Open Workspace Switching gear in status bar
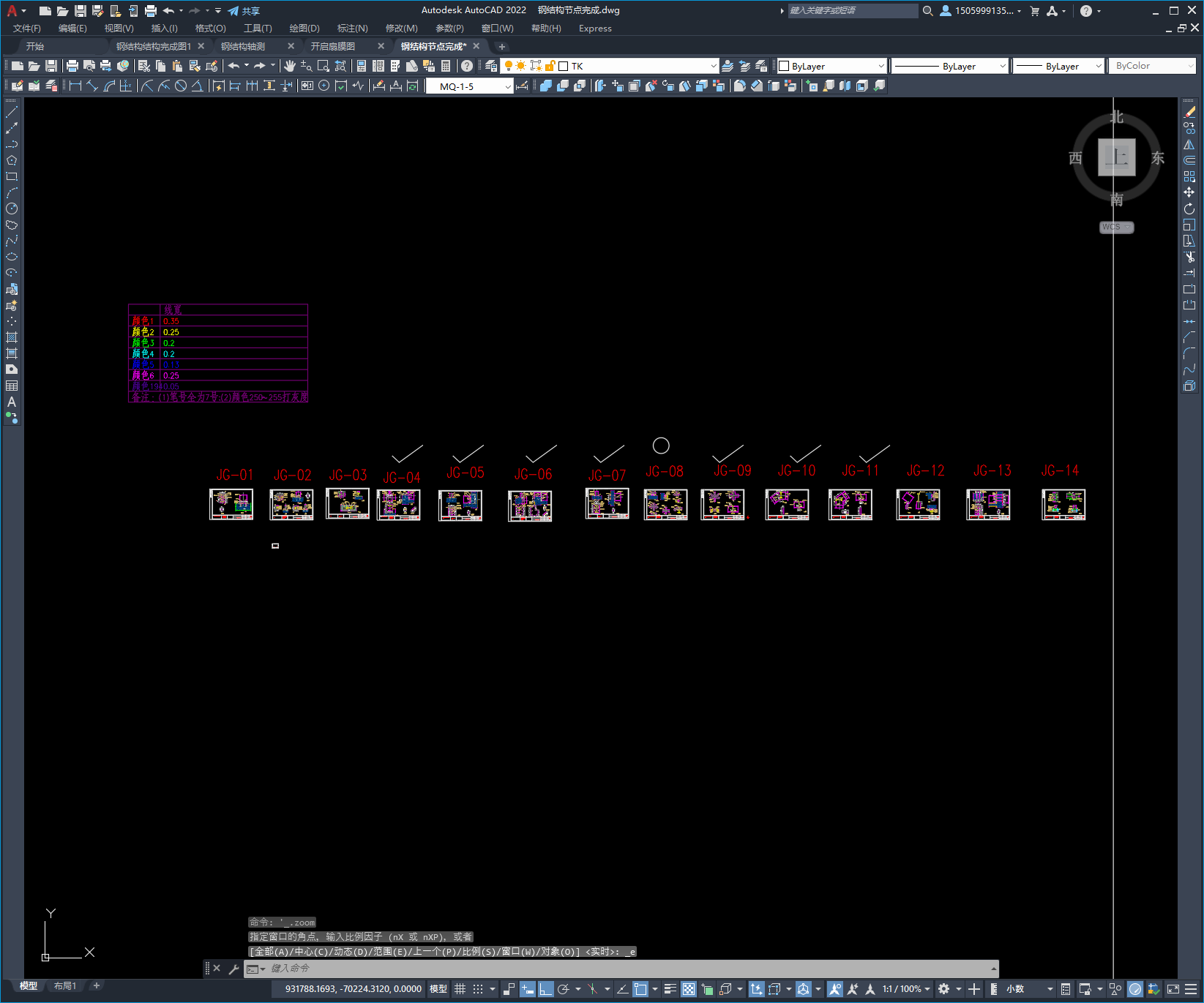Viewport: 1204px width, 1003px height. tap(944, 989)
